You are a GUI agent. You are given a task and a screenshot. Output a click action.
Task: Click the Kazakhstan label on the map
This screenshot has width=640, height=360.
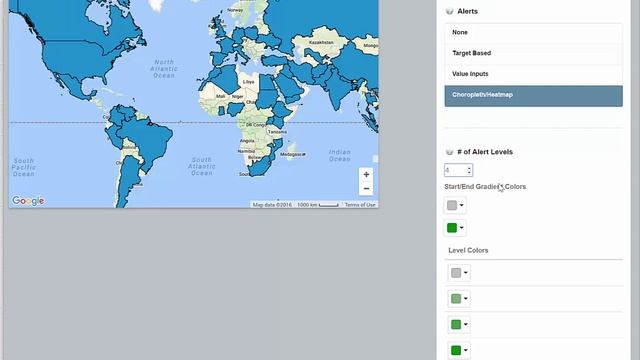pyautogui.click(x=321, y=42)
